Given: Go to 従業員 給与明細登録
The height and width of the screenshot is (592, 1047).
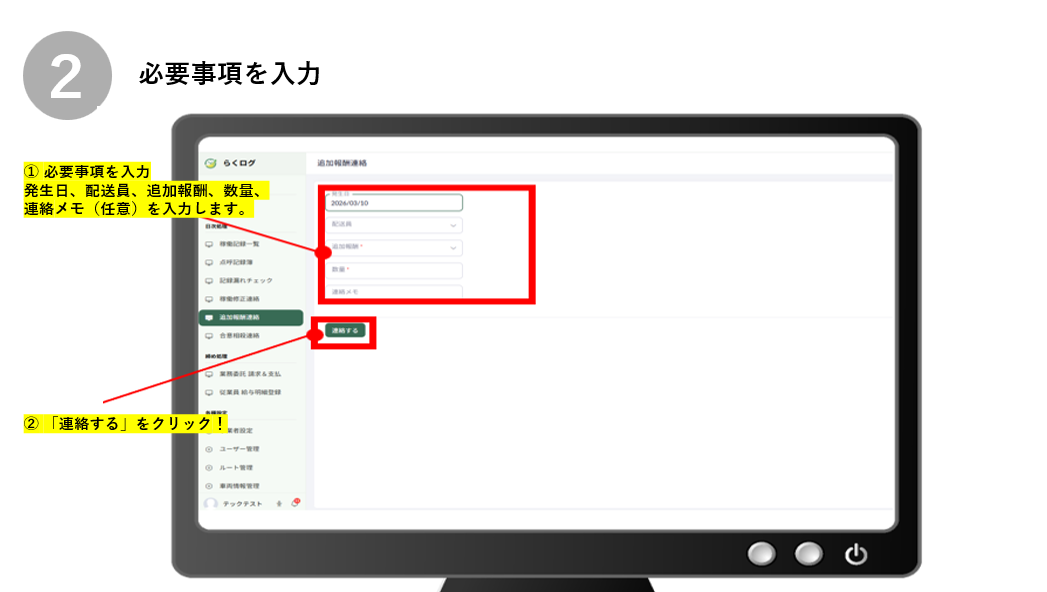Looking at the screenshot, I should (250, 392).
